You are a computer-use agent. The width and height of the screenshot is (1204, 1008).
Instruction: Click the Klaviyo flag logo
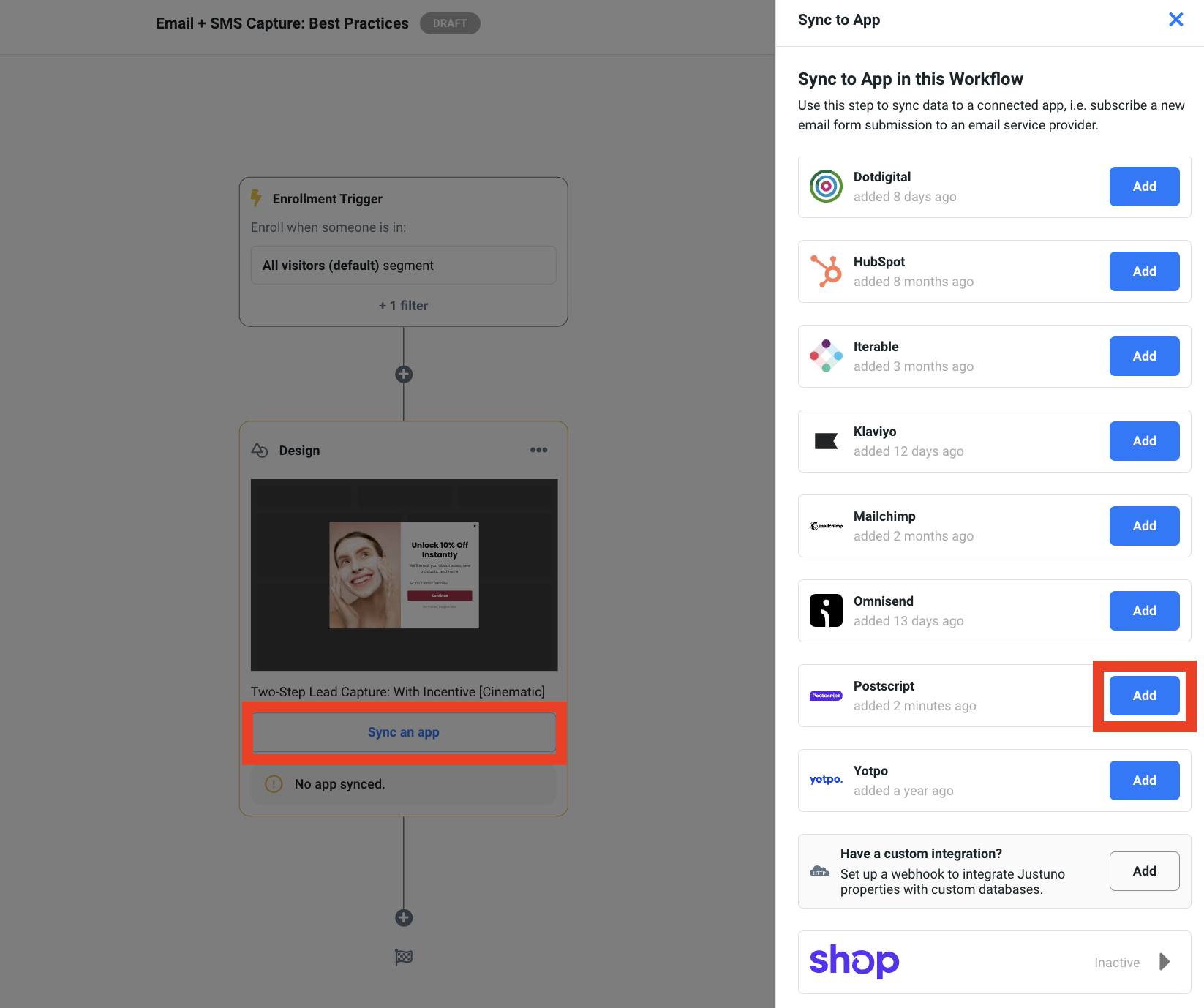[826, 441]
